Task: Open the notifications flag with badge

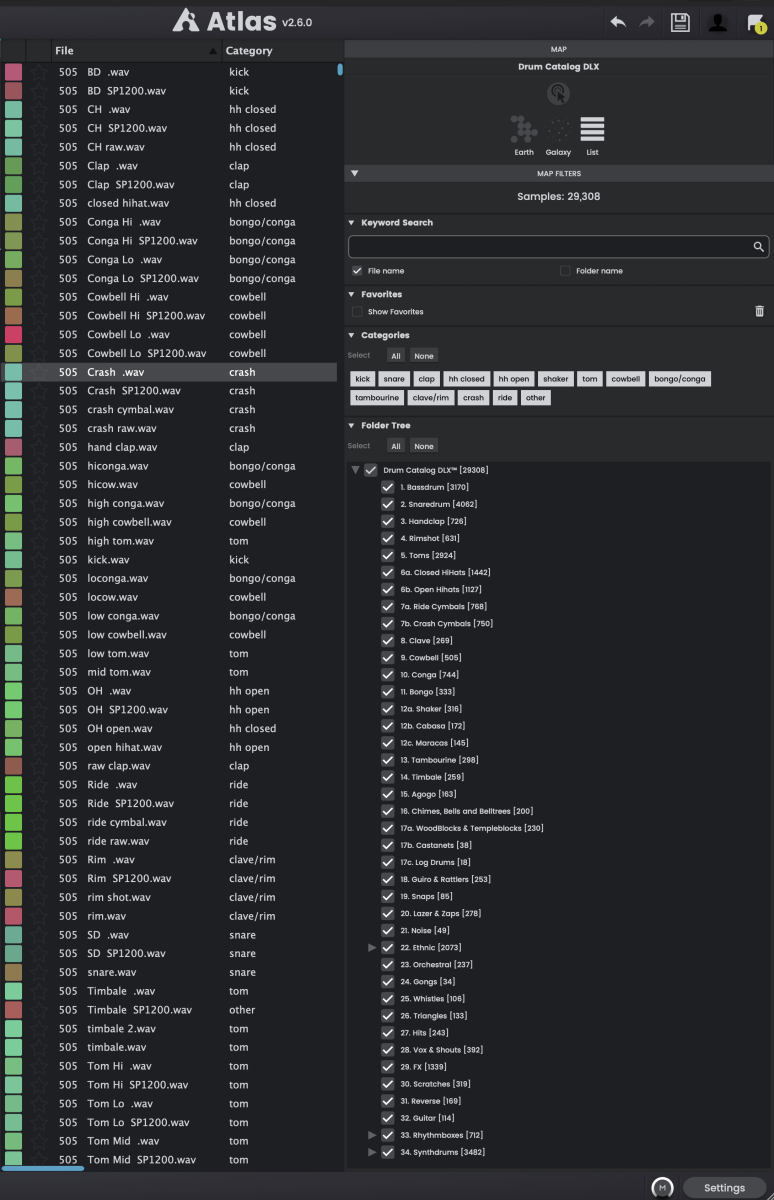Action: [x=755, y=23]
